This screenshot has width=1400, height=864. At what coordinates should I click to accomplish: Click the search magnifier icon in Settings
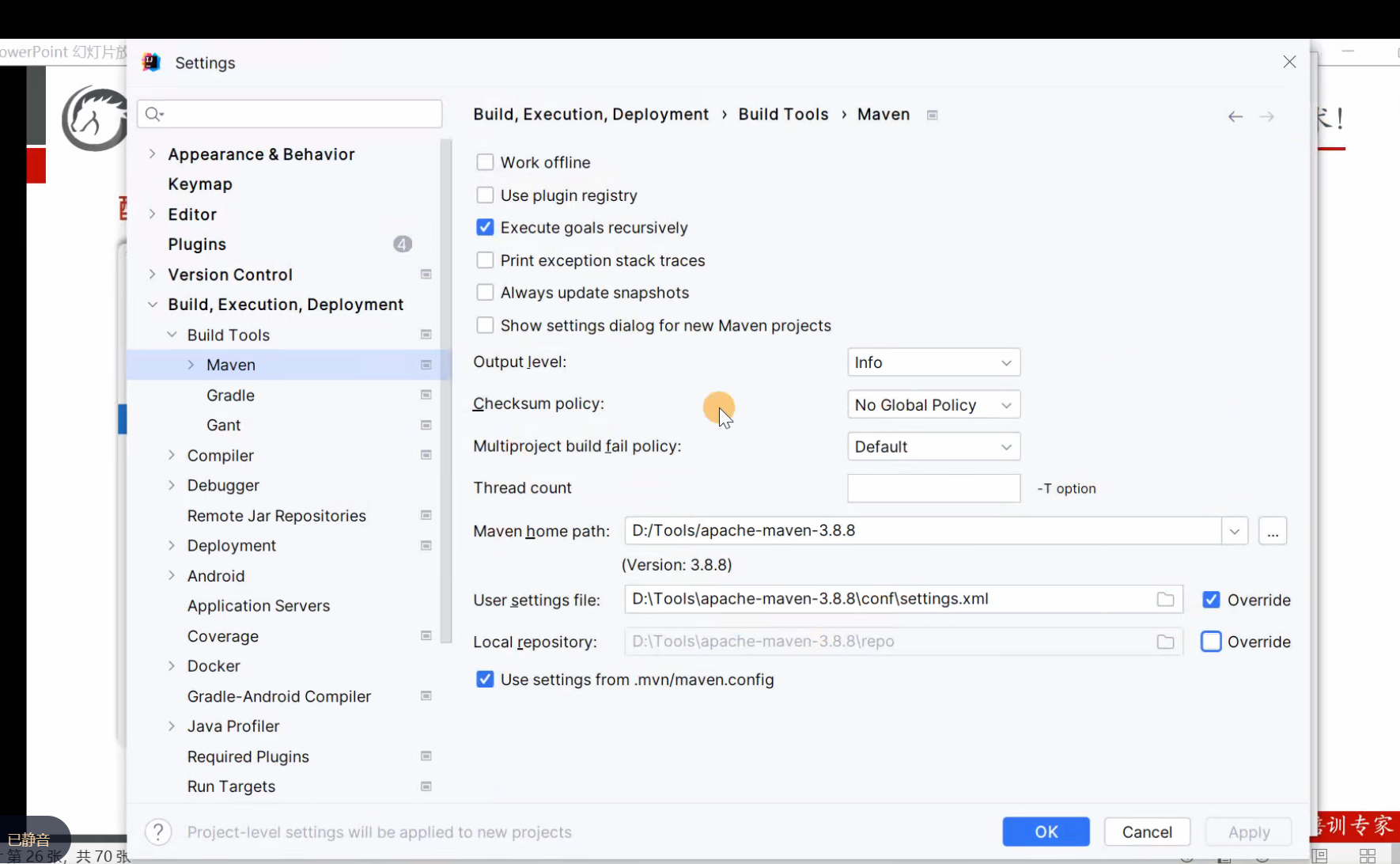coord(153,114)
